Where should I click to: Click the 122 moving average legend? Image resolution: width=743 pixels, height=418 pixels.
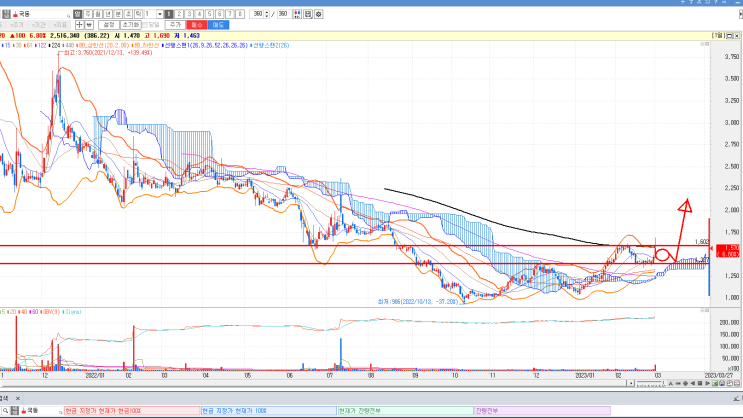click(41, 45)
